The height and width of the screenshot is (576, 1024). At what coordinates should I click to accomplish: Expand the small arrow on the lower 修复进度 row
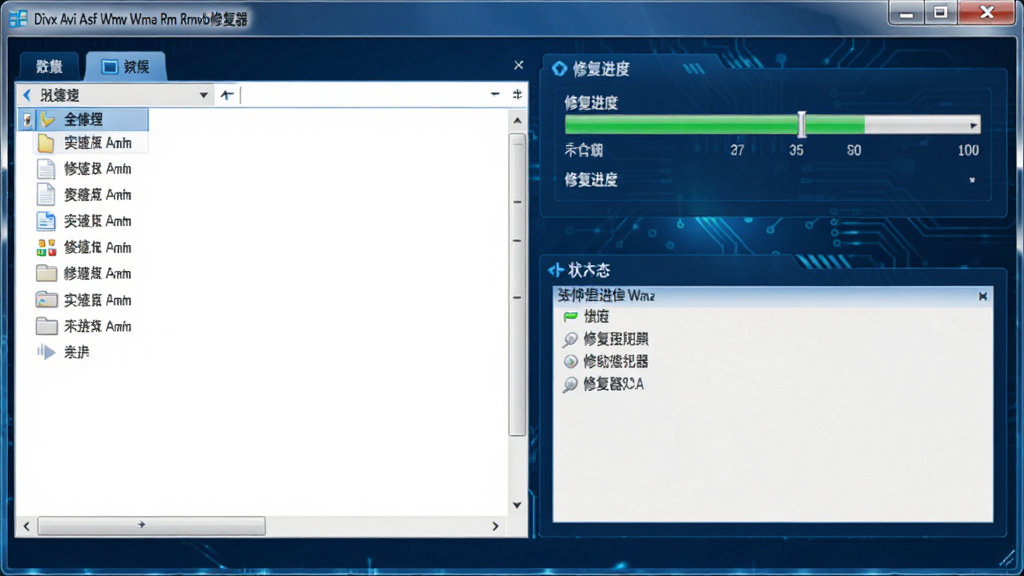(x=972, y=180)
